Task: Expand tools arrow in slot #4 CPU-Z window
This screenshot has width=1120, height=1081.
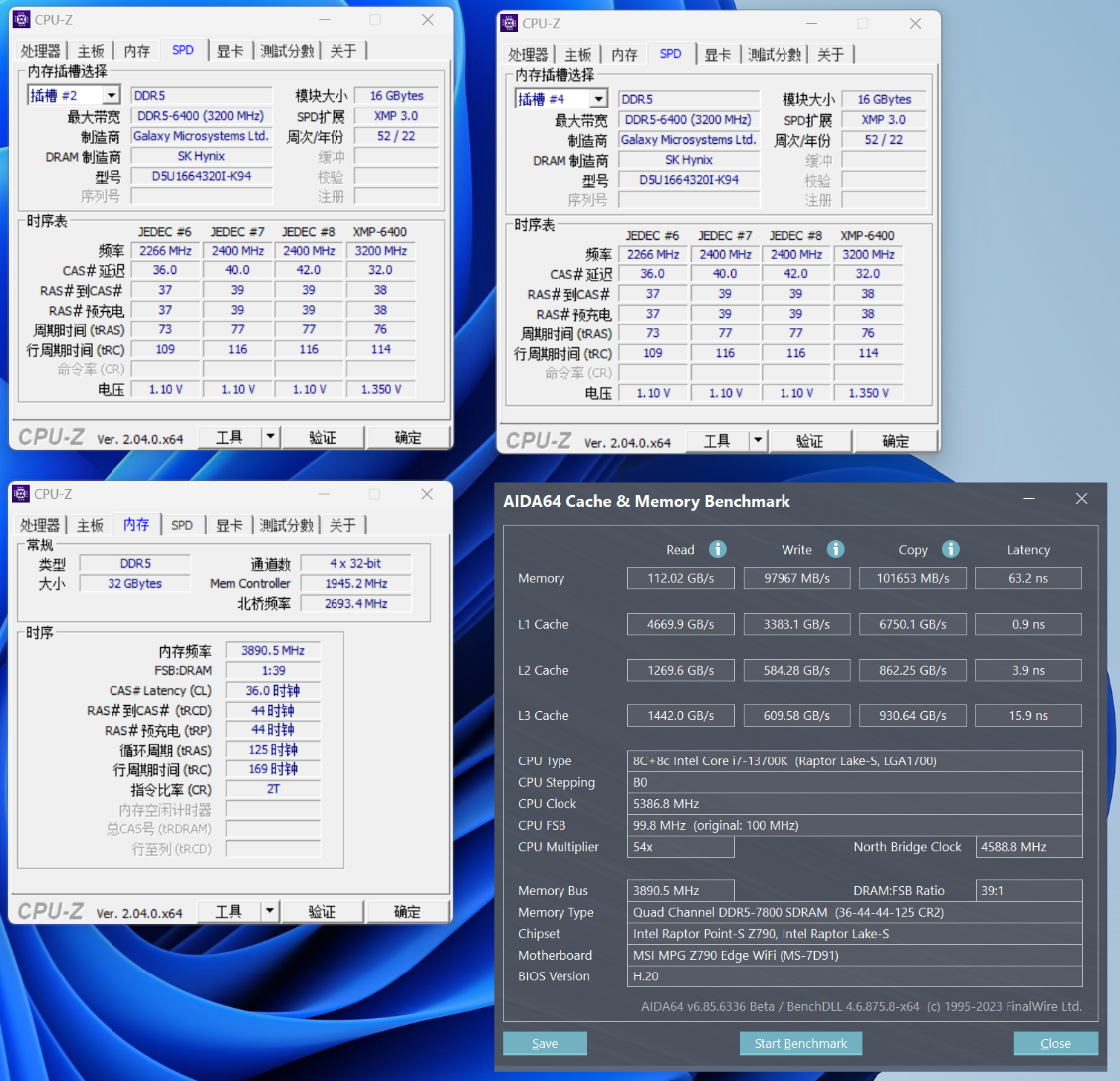Action: [x=758, y=441]
